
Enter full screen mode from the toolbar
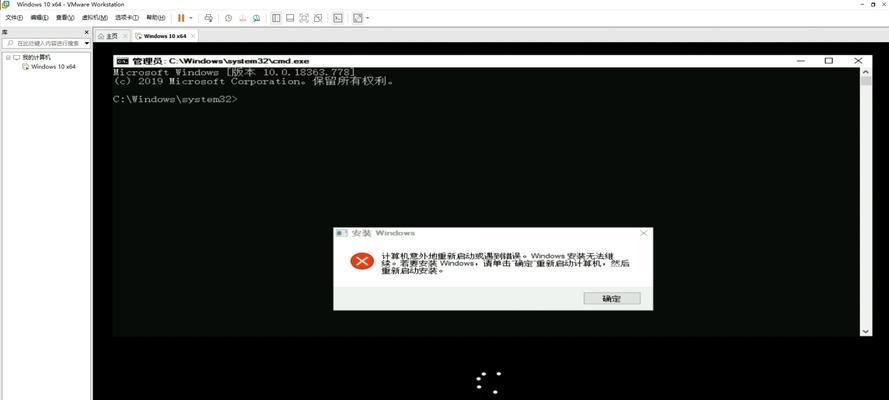(304, 18)
